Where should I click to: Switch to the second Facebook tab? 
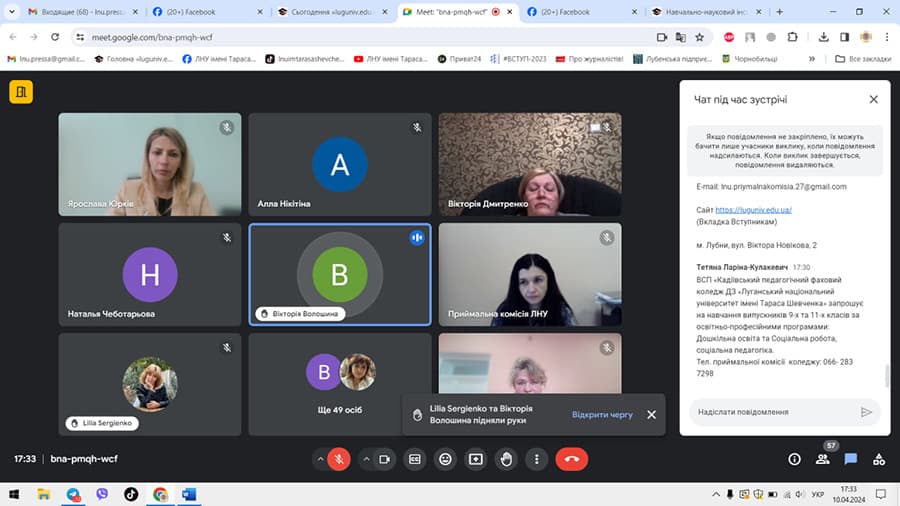click(x=580, y=11)
